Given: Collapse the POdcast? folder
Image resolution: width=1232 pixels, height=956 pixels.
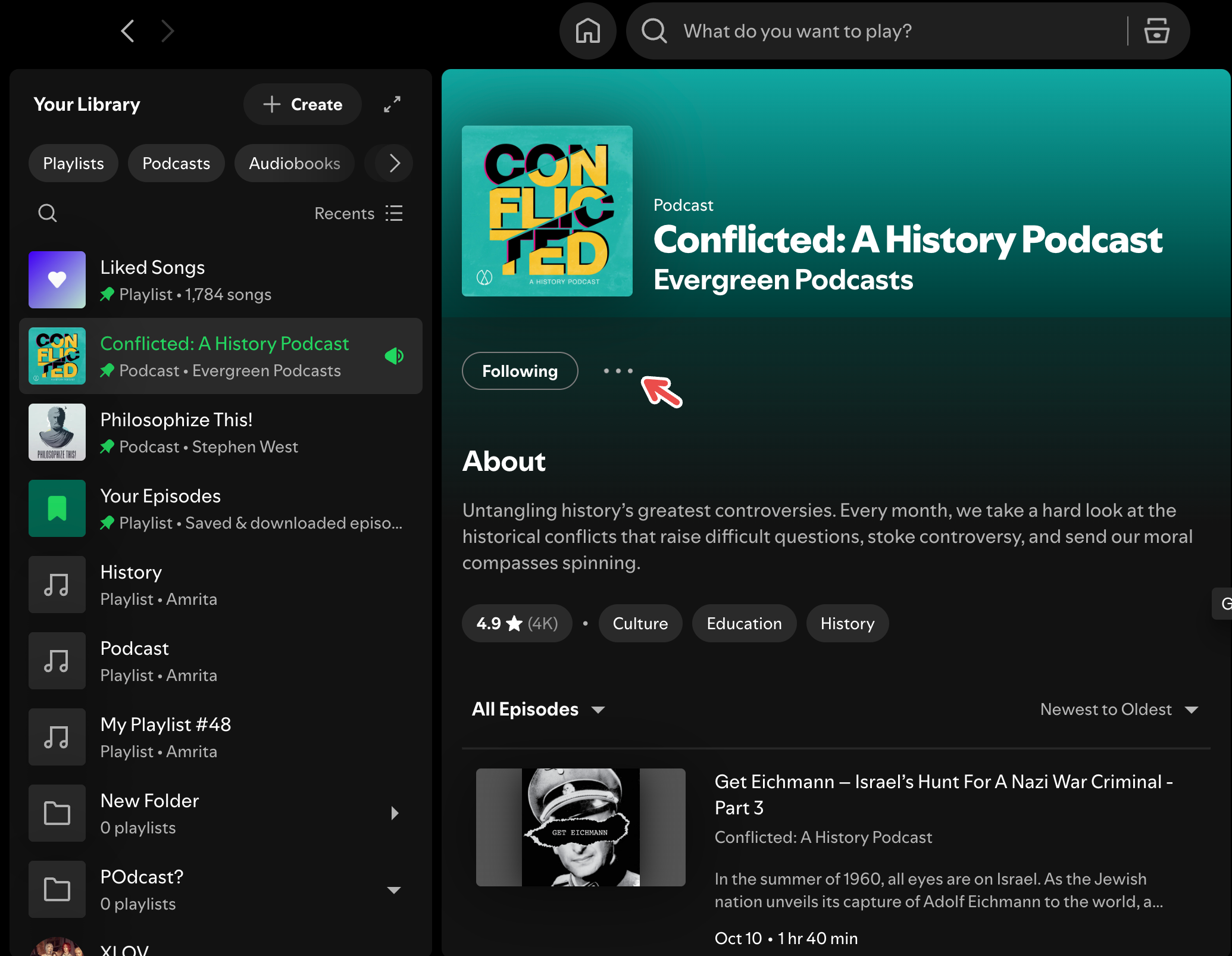Looking at the screenshot, I should [394, 890].
